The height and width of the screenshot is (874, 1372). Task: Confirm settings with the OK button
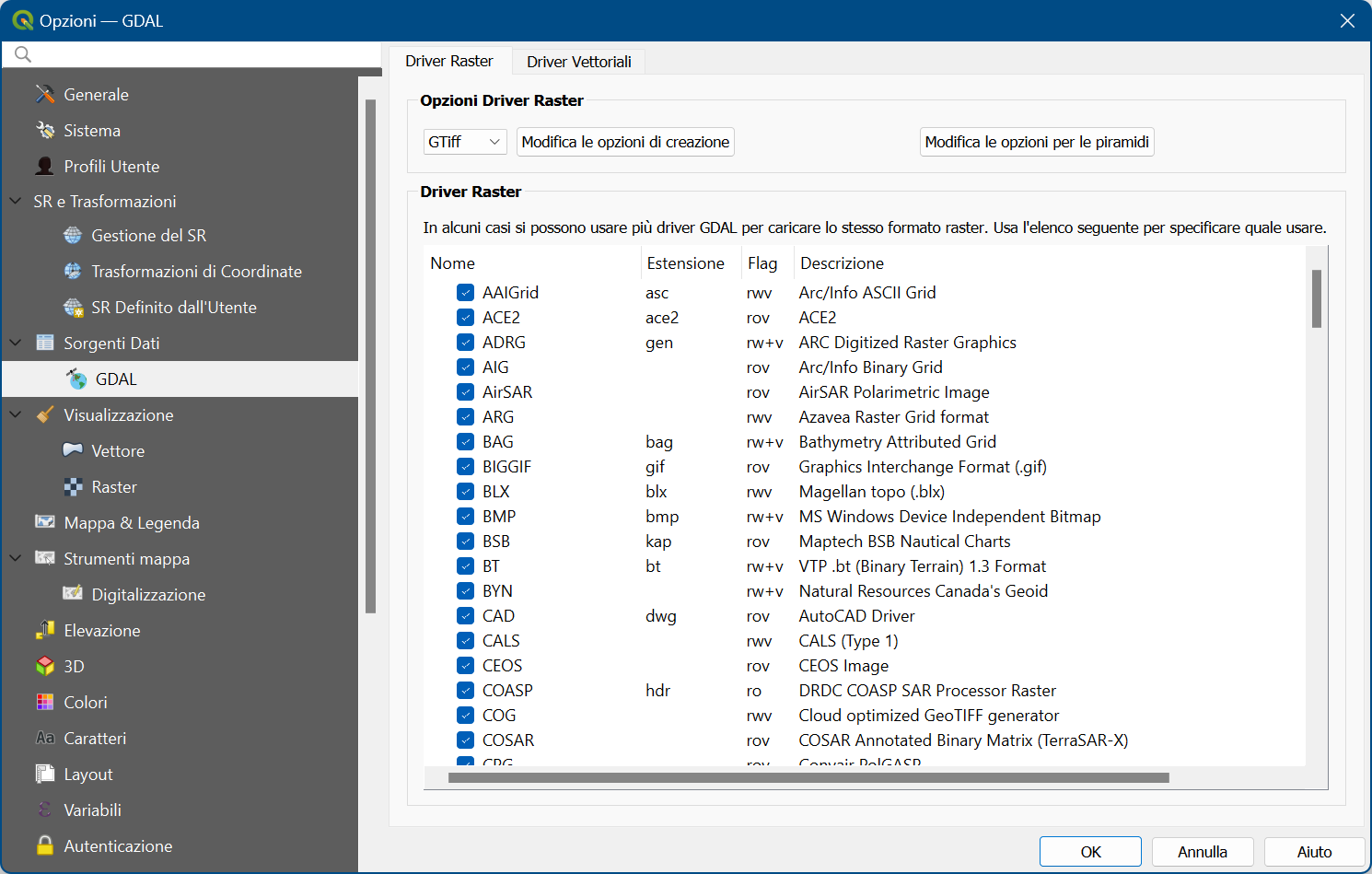(x=1090, y=852)
